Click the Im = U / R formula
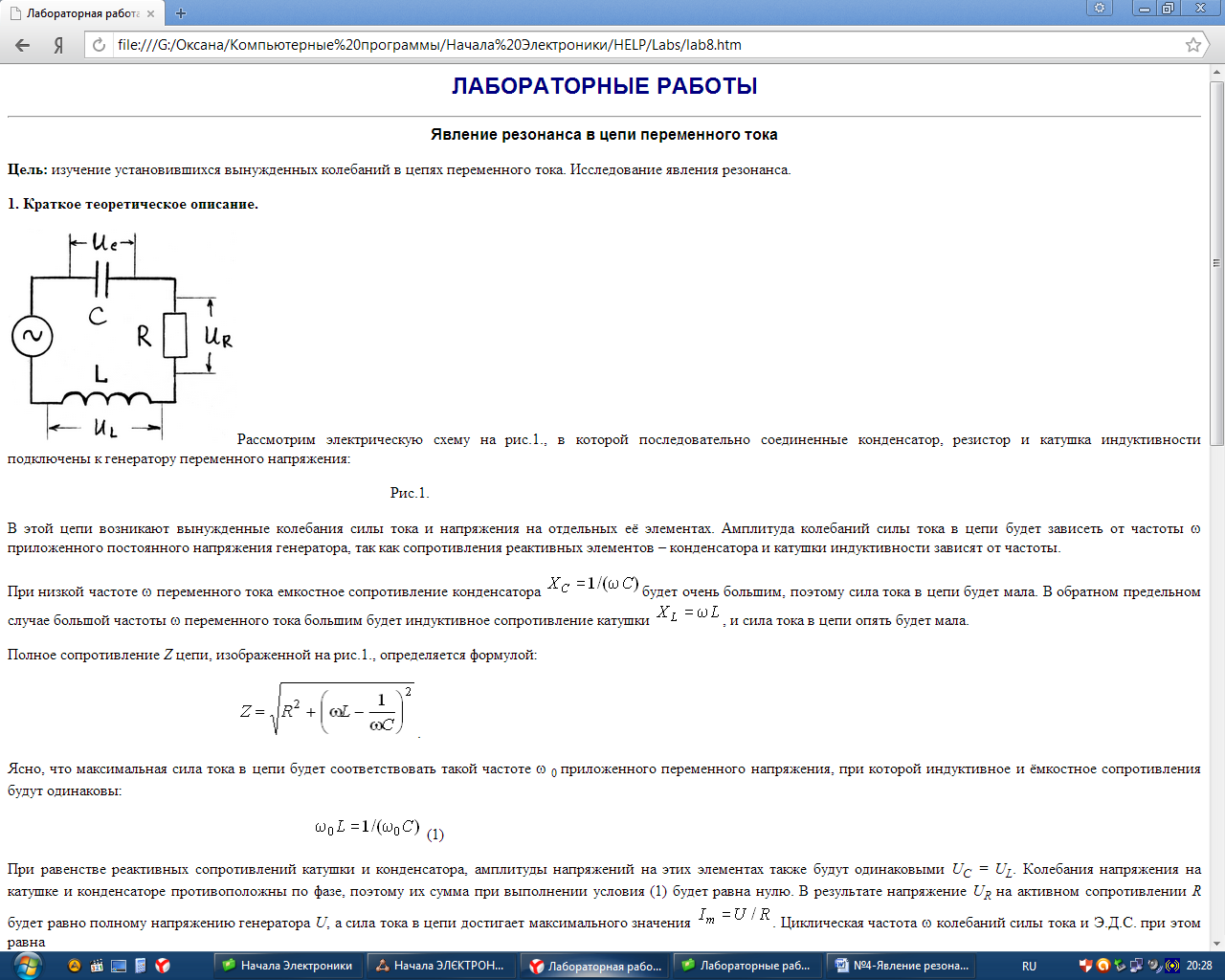1225x980 pixels. tap(734, 915)
